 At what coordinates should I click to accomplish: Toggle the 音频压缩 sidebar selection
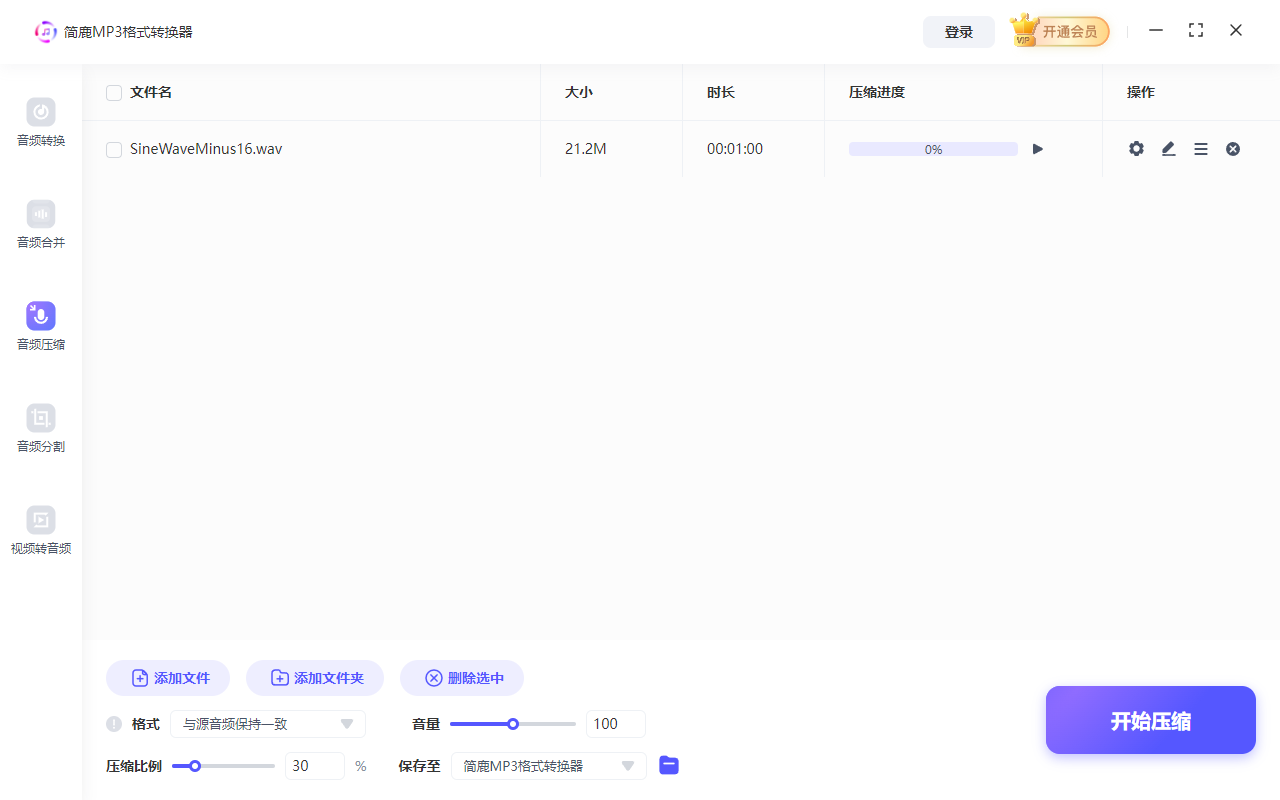(x=40, y=326)
